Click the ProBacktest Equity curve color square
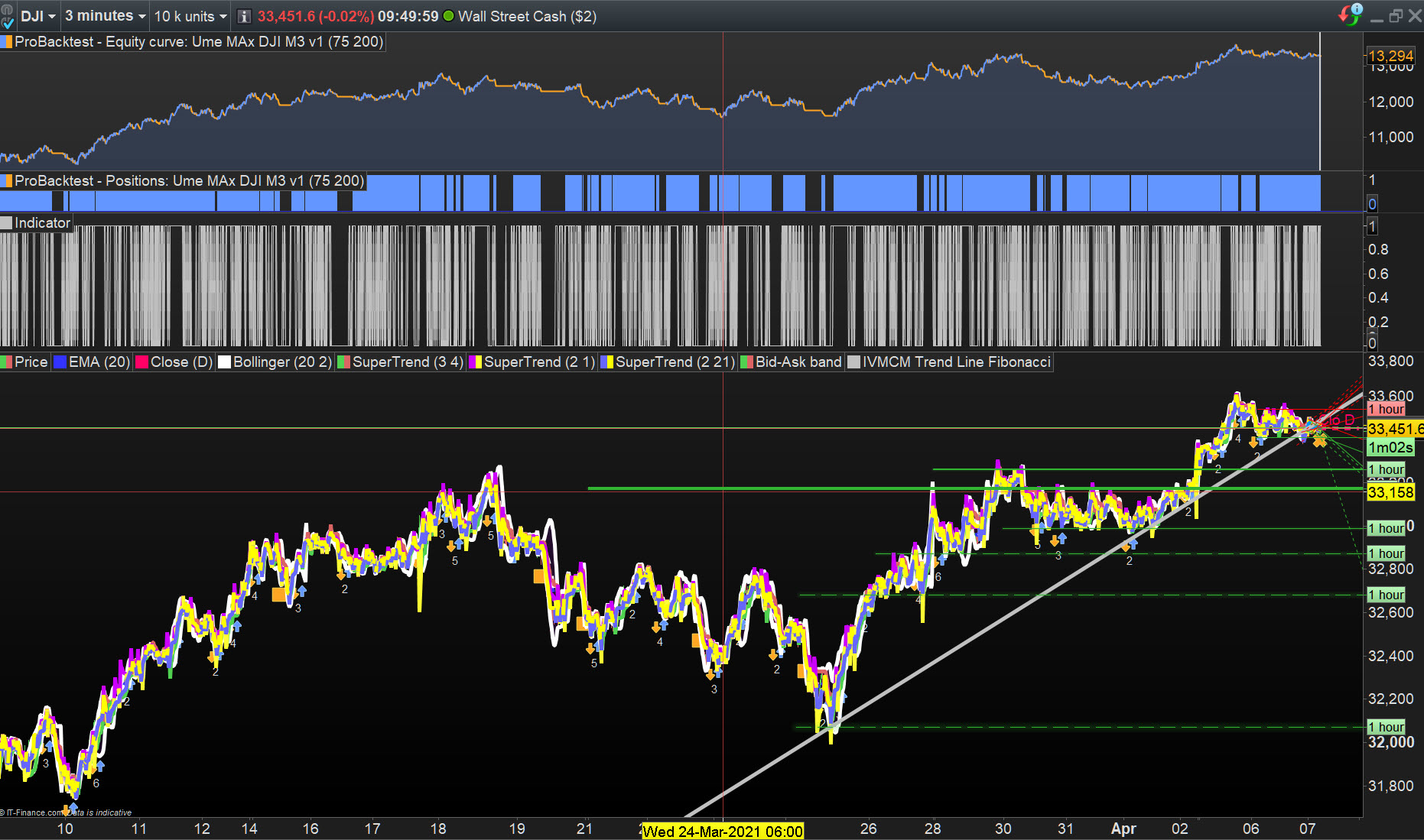 click(x=7, y=42)
